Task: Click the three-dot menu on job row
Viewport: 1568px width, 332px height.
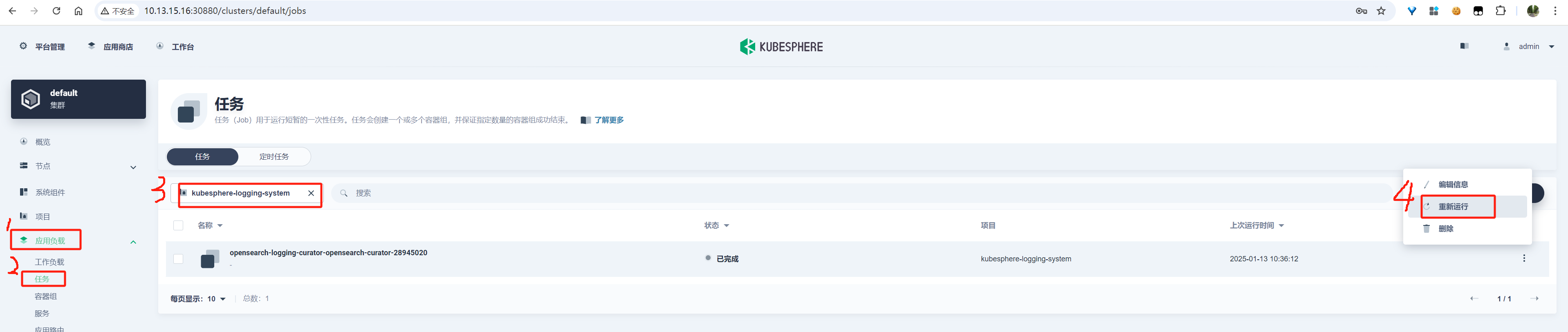Action: [x=1523, y=258]
